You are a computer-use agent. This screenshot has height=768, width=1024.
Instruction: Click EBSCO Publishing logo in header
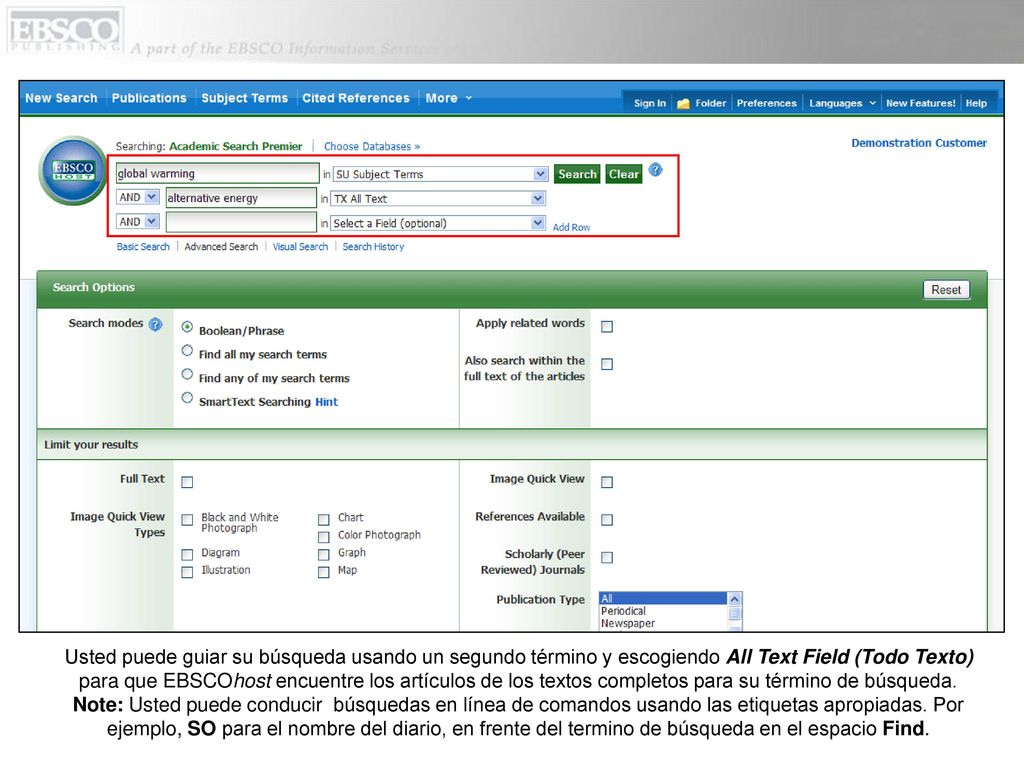pos(64,31)
